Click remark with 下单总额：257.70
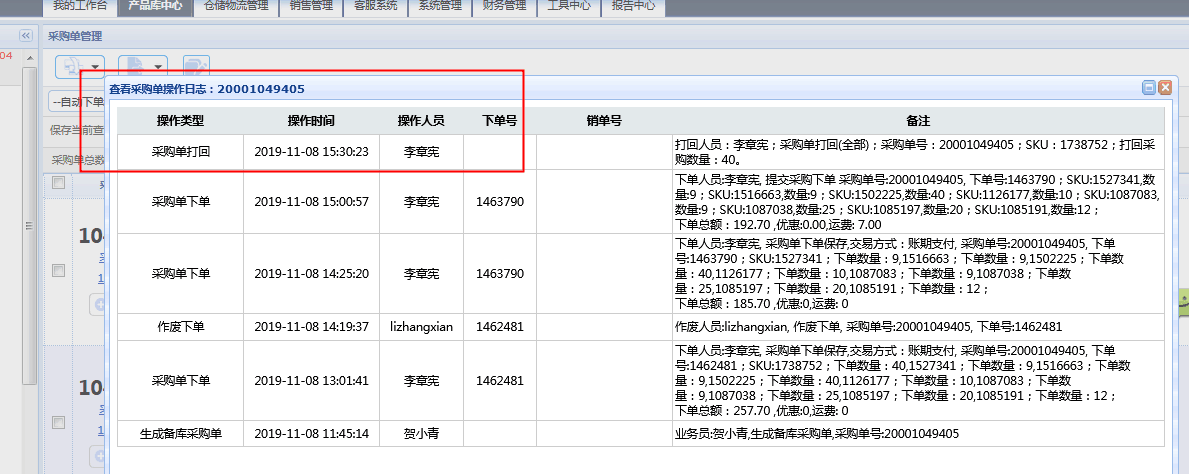This screenshot has width=1189, height=474. pyautogui.click(x=918, y=381)
